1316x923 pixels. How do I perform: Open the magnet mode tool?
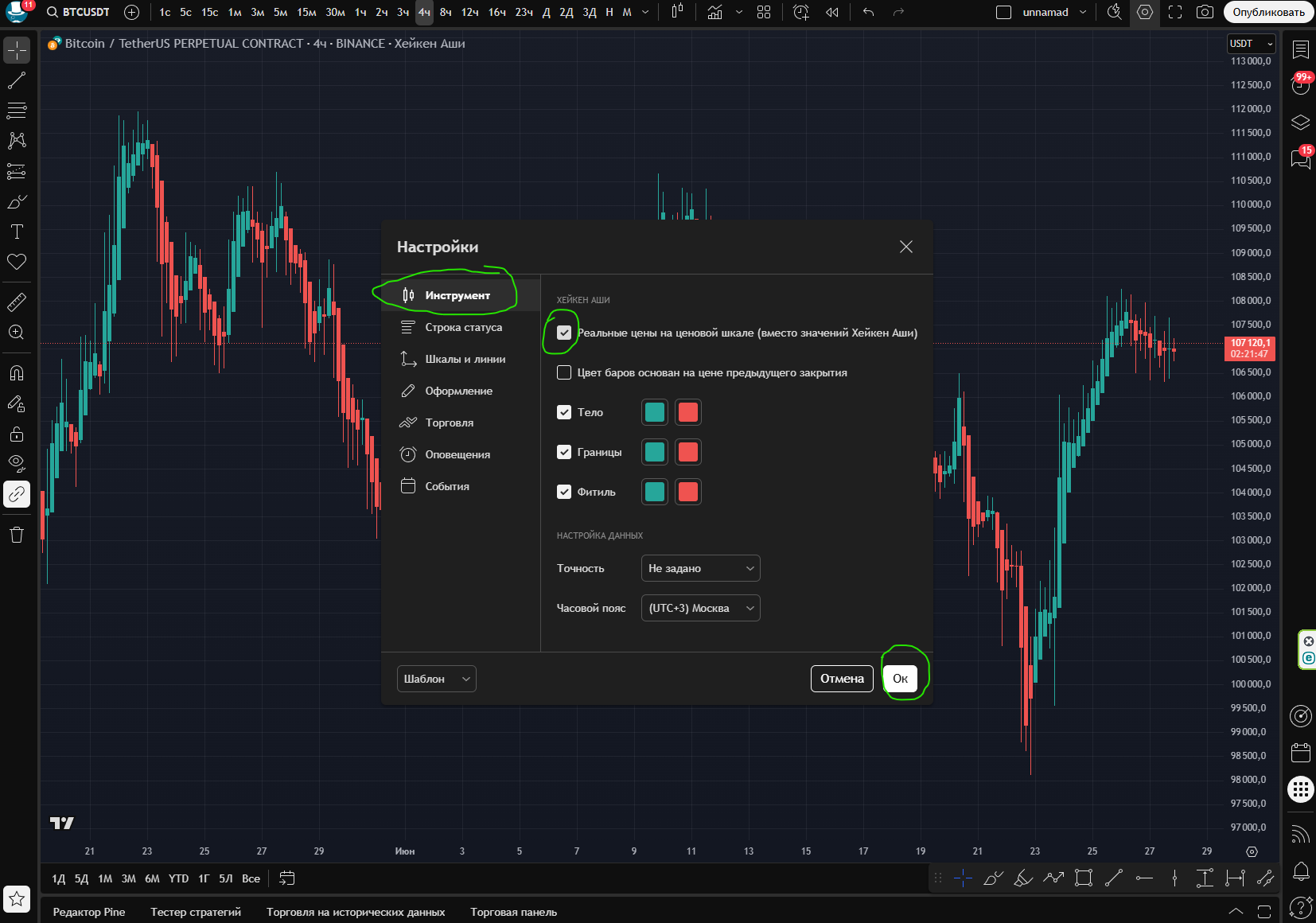click(x=17, y=373)
